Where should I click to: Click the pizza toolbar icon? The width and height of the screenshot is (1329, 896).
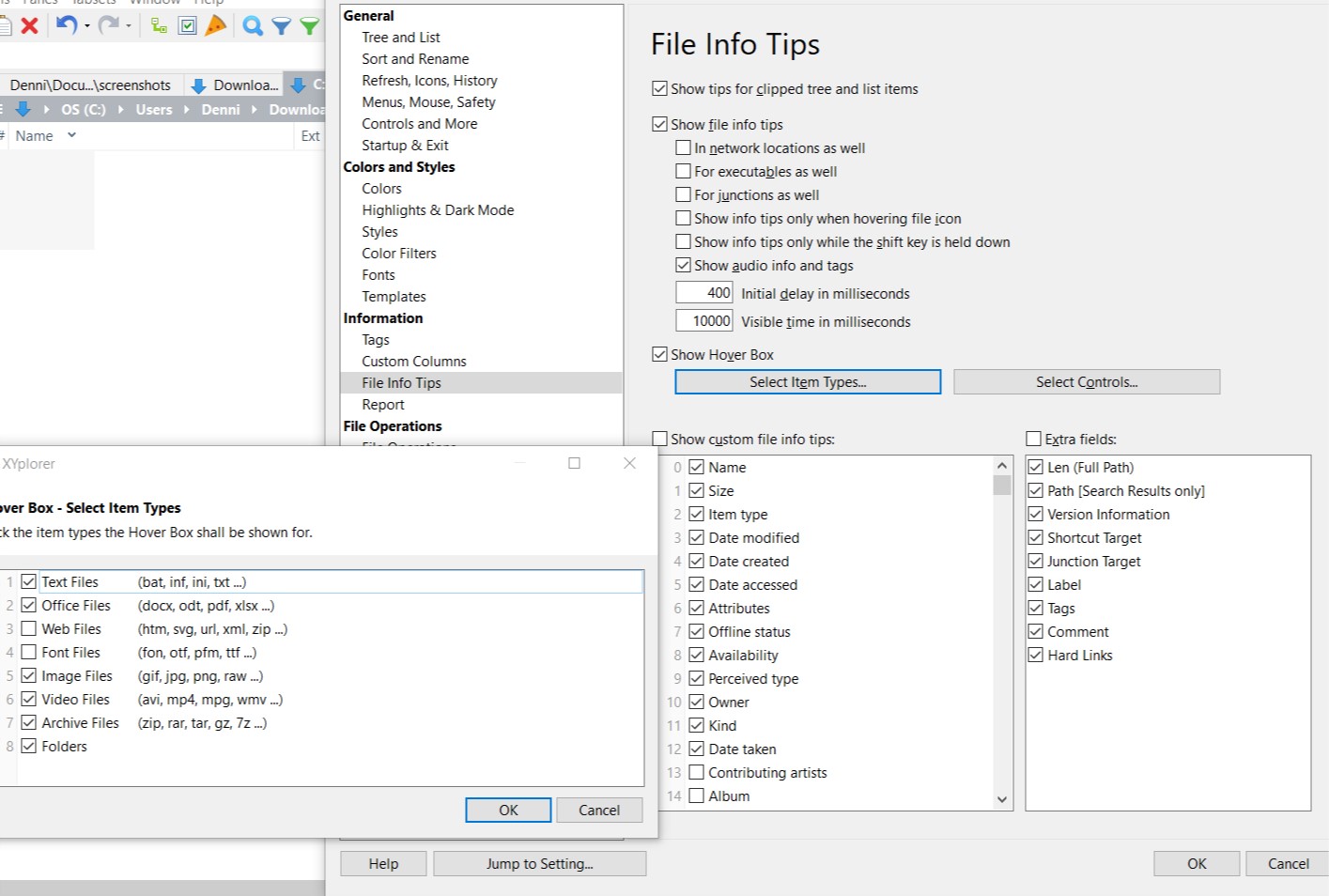[215, 25]
